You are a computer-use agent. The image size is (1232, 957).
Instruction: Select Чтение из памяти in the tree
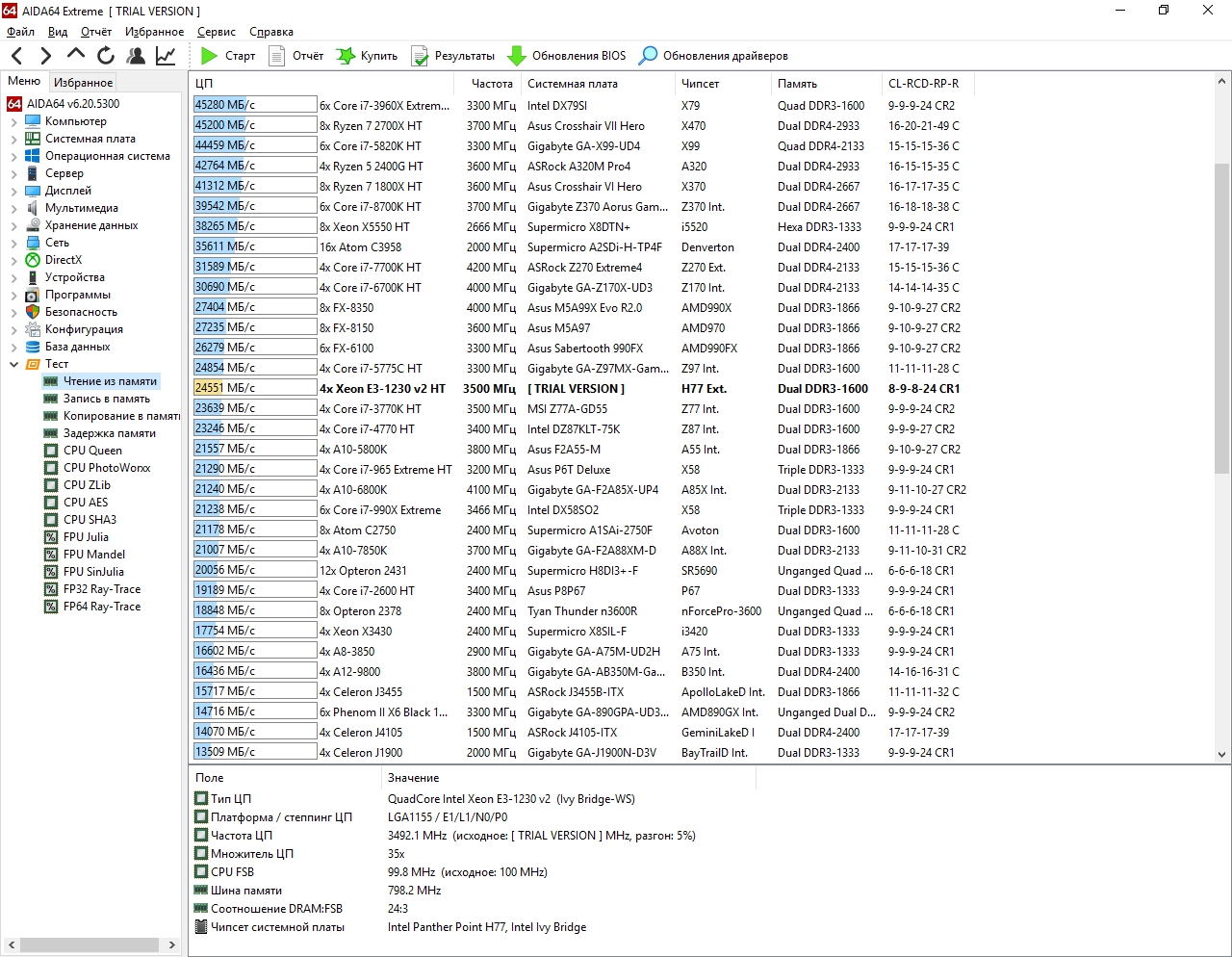[110, 381]
